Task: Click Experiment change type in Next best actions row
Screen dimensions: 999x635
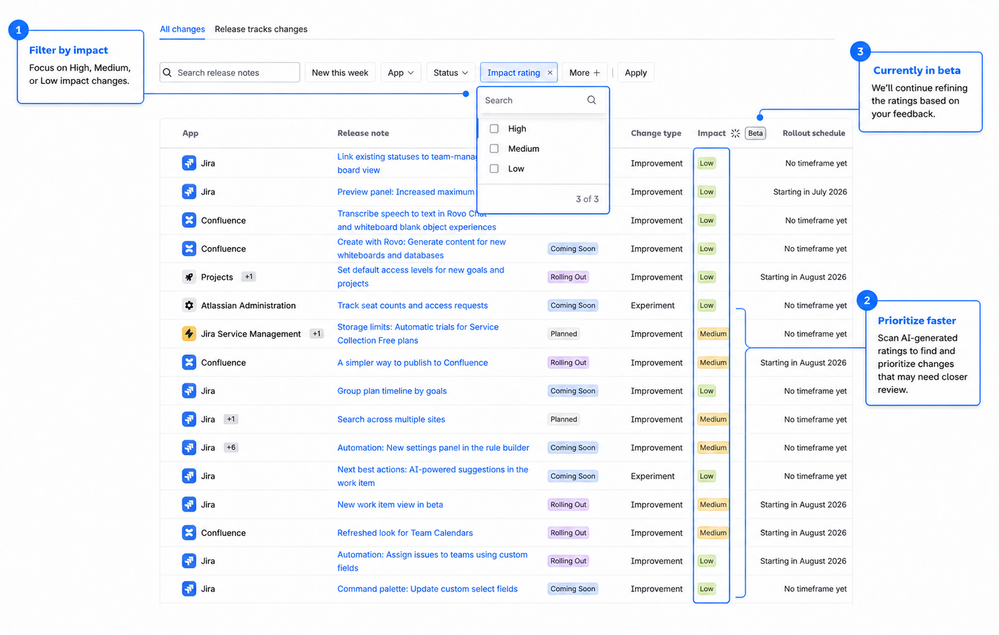Action: coord(652,476)
